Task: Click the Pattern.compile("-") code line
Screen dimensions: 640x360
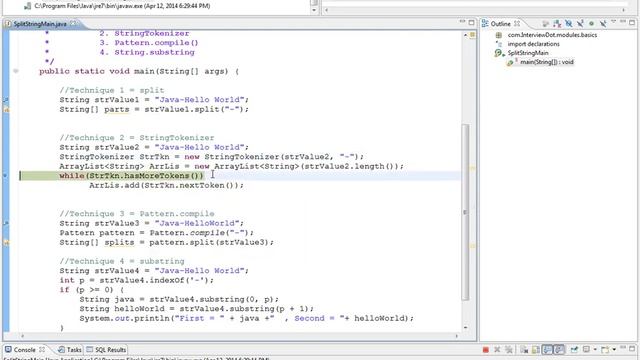Action: [x=156, y=233]
